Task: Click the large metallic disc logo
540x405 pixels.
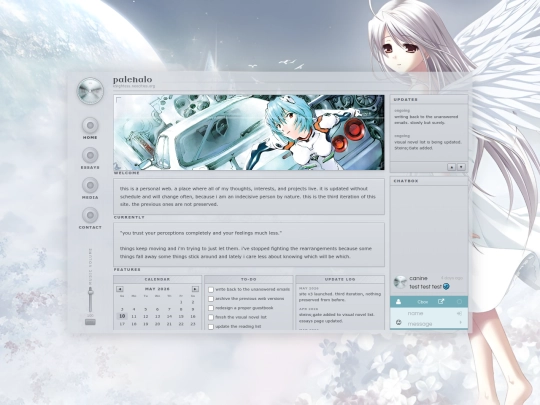Action: point(90,91)
